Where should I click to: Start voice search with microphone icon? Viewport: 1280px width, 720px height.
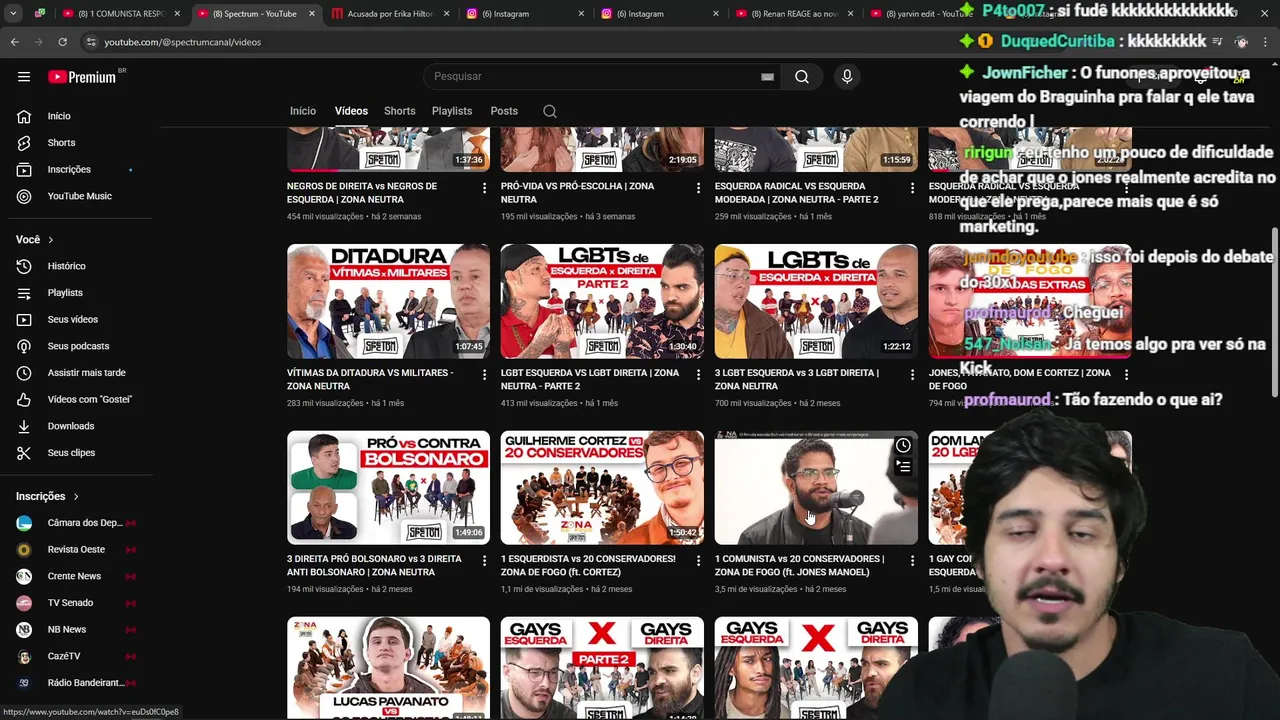pos(847,77)
